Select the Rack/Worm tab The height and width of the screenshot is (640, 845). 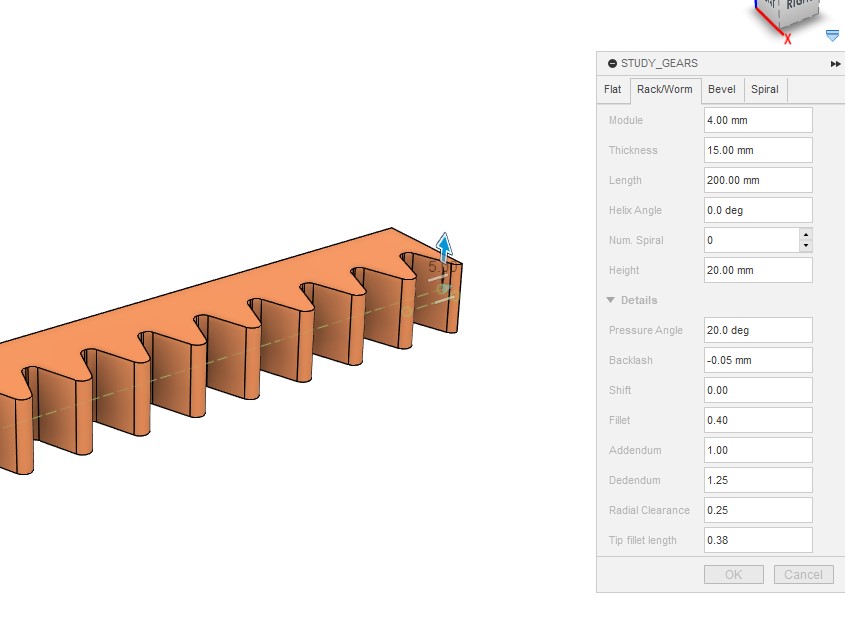pyautogui.click(x=664, y=90)
